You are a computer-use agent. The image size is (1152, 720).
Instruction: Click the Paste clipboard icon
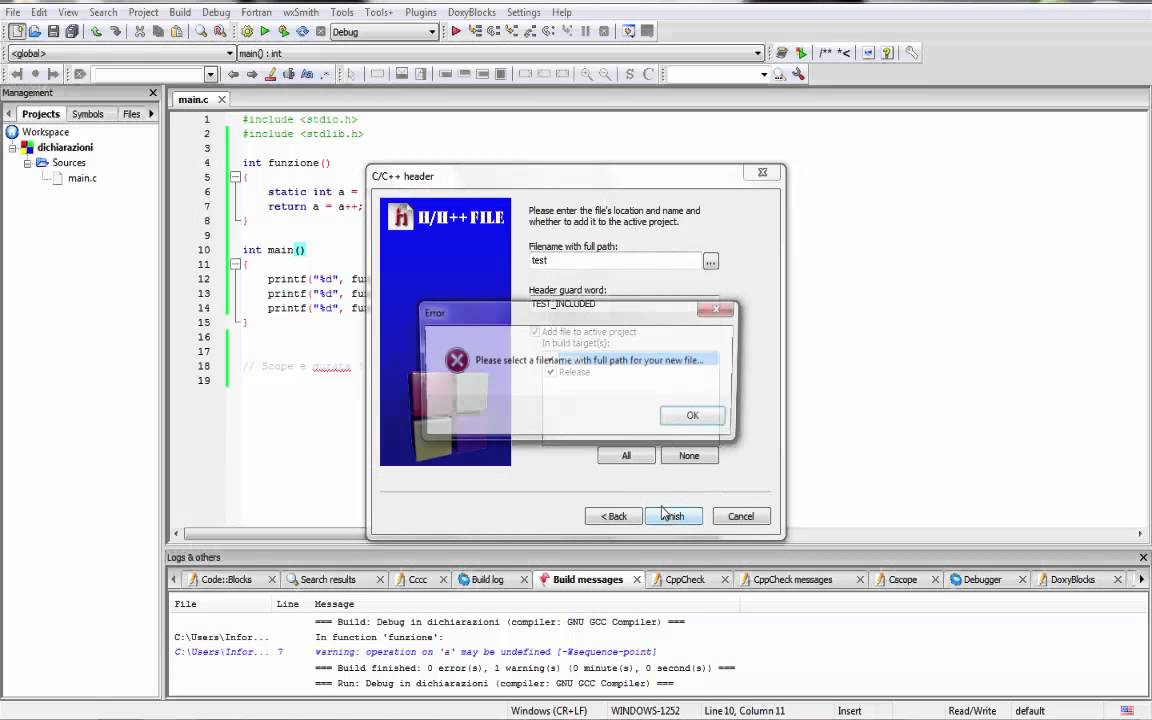[x=176, y=32]
